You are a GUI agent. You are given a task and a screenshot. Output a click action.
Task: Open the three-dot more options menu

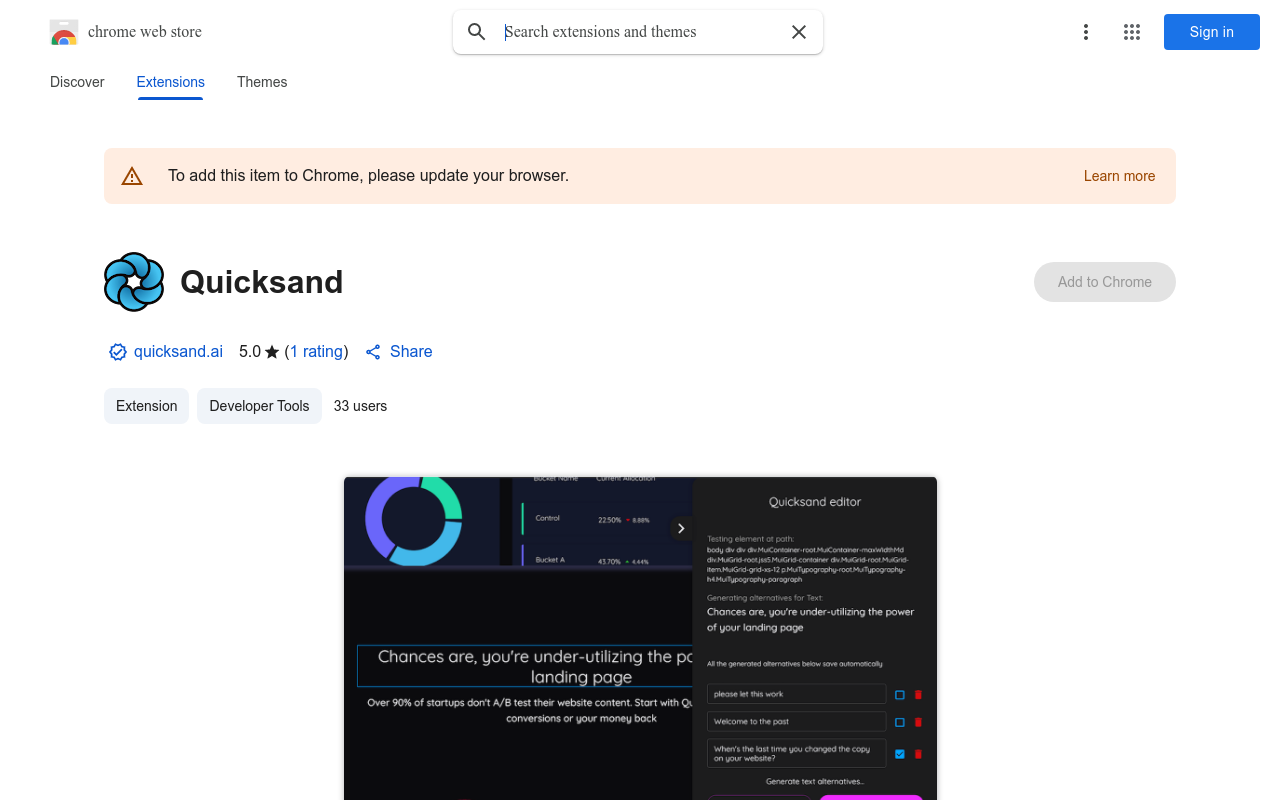click(1086, 32)
